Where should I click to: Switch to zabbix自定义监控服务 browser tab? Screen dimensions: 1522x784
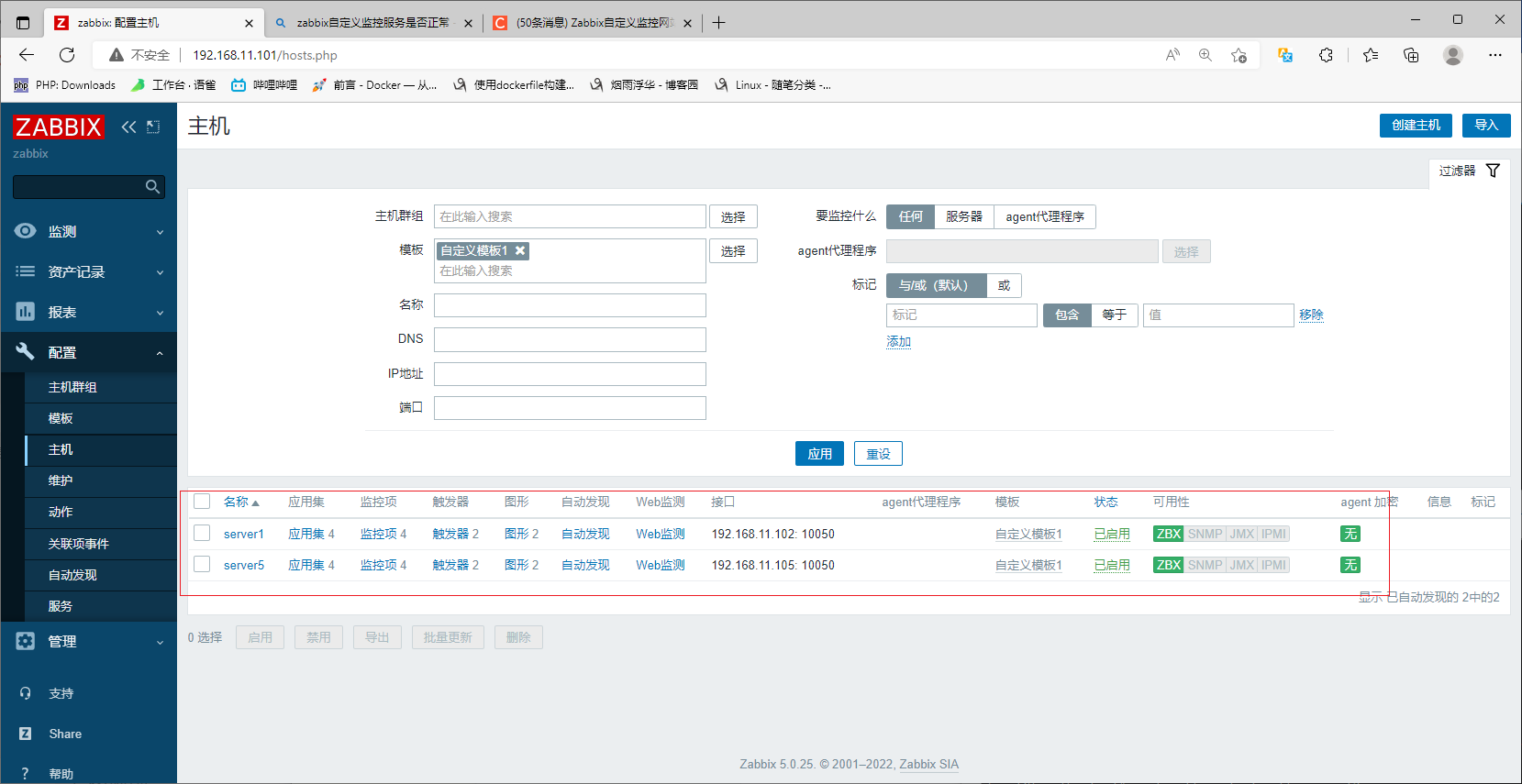pyautogui.click(x=372, y=23)
